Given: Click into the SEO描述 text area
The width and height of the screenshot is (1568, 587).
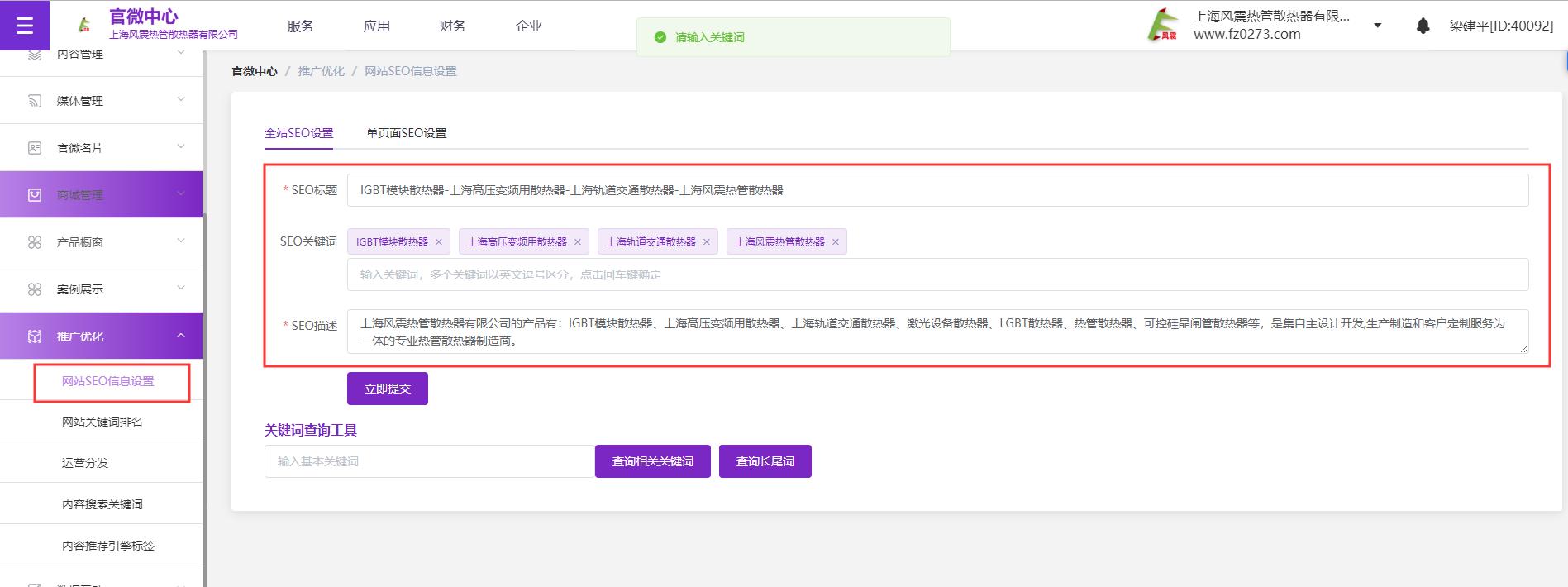Looking at the screenshot, I should click(x=938, y=332).
